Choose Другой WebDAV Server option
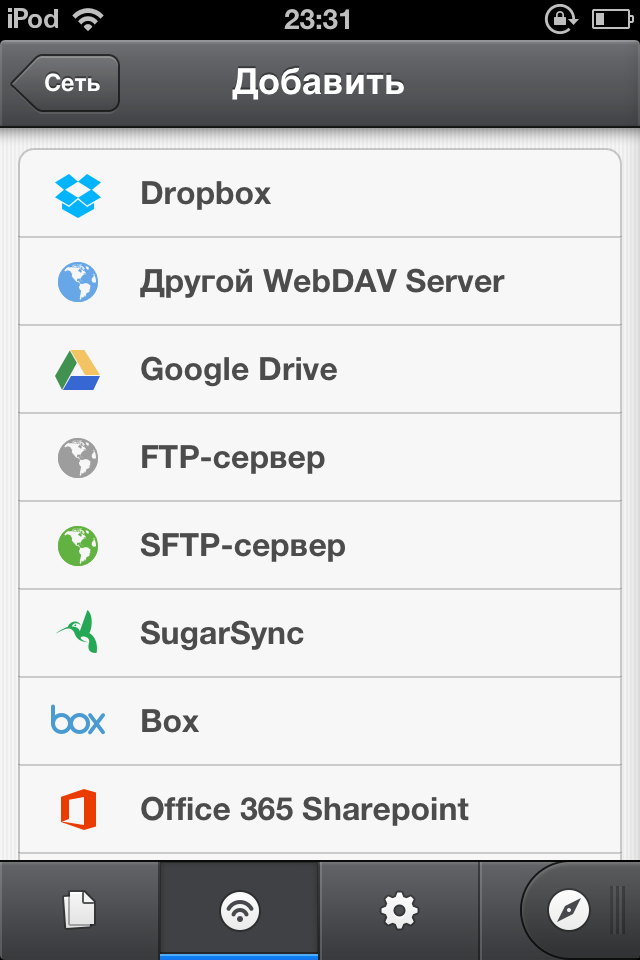640x960 pixels. (320, 281)
